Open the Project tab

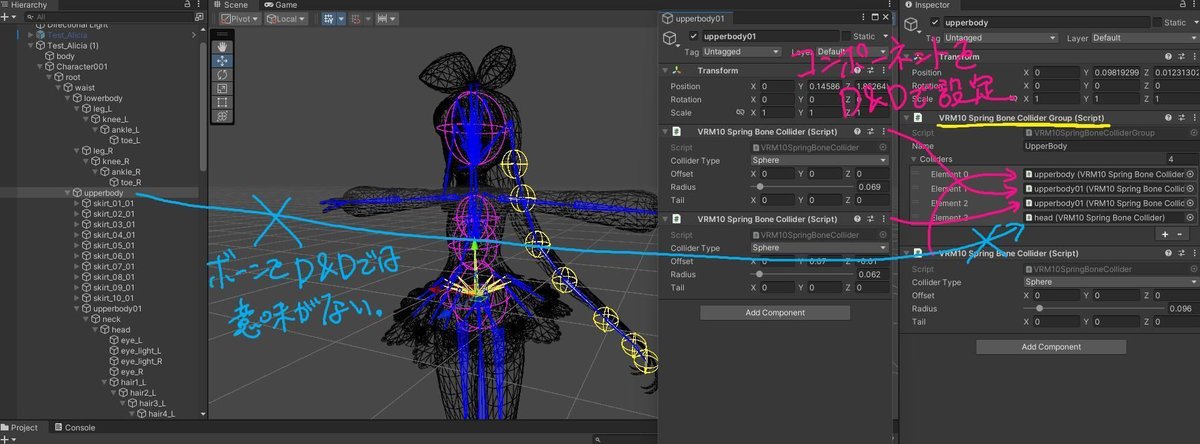(20, 428)
